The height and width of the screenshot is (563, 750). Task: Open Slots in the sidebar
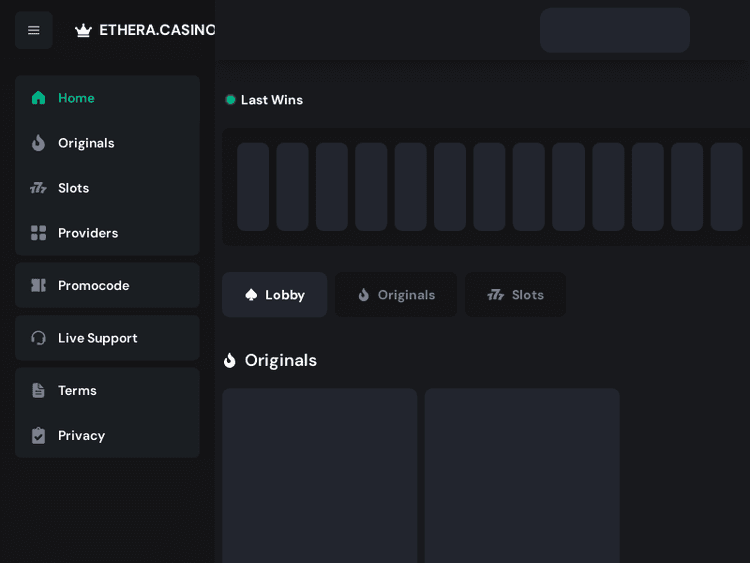point(107,188)
